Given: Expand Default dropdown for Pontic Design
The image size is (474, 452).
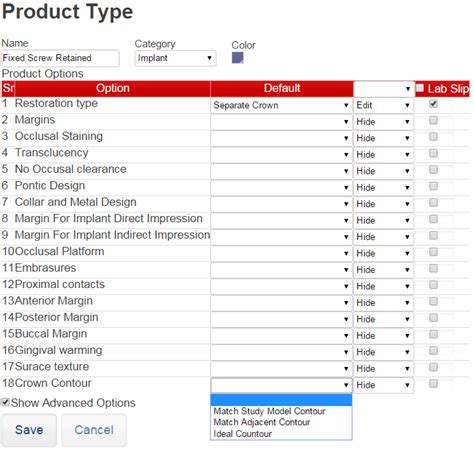Looking at the screenshot, I should click(281, 188).
